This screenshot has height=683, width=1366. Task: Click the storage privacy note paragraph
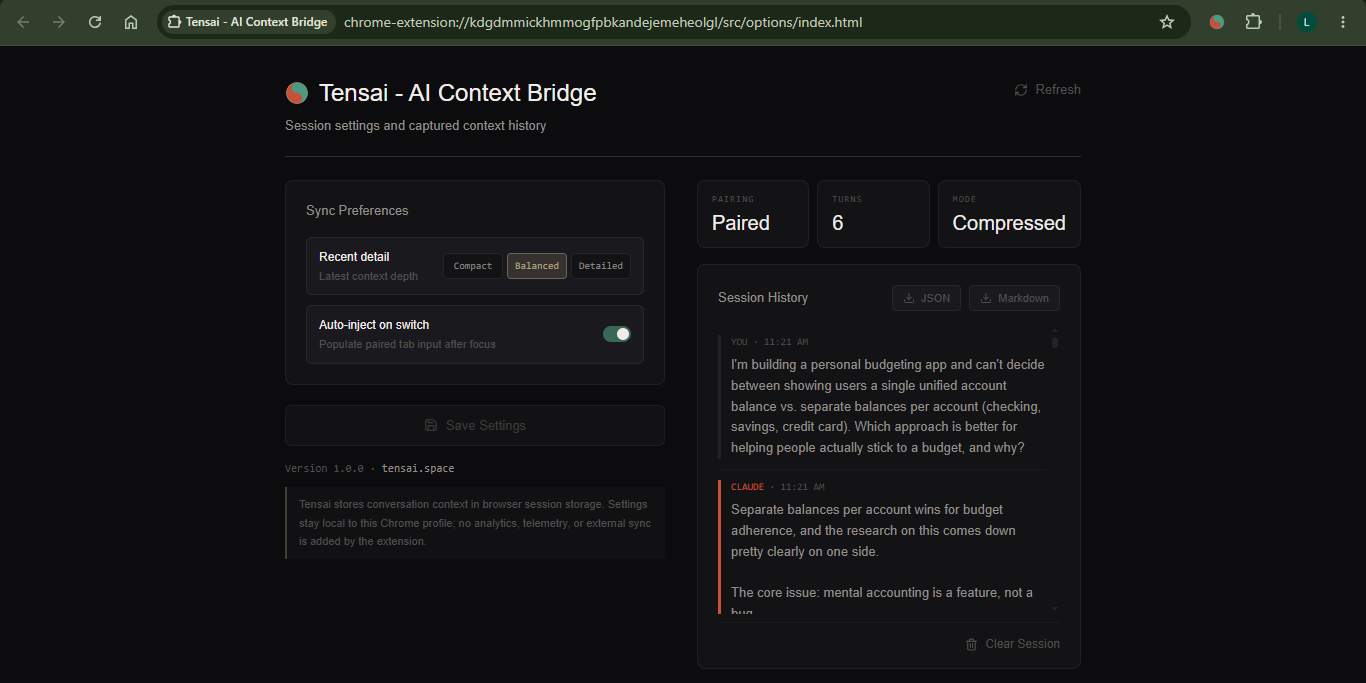(x=475, y=523)
